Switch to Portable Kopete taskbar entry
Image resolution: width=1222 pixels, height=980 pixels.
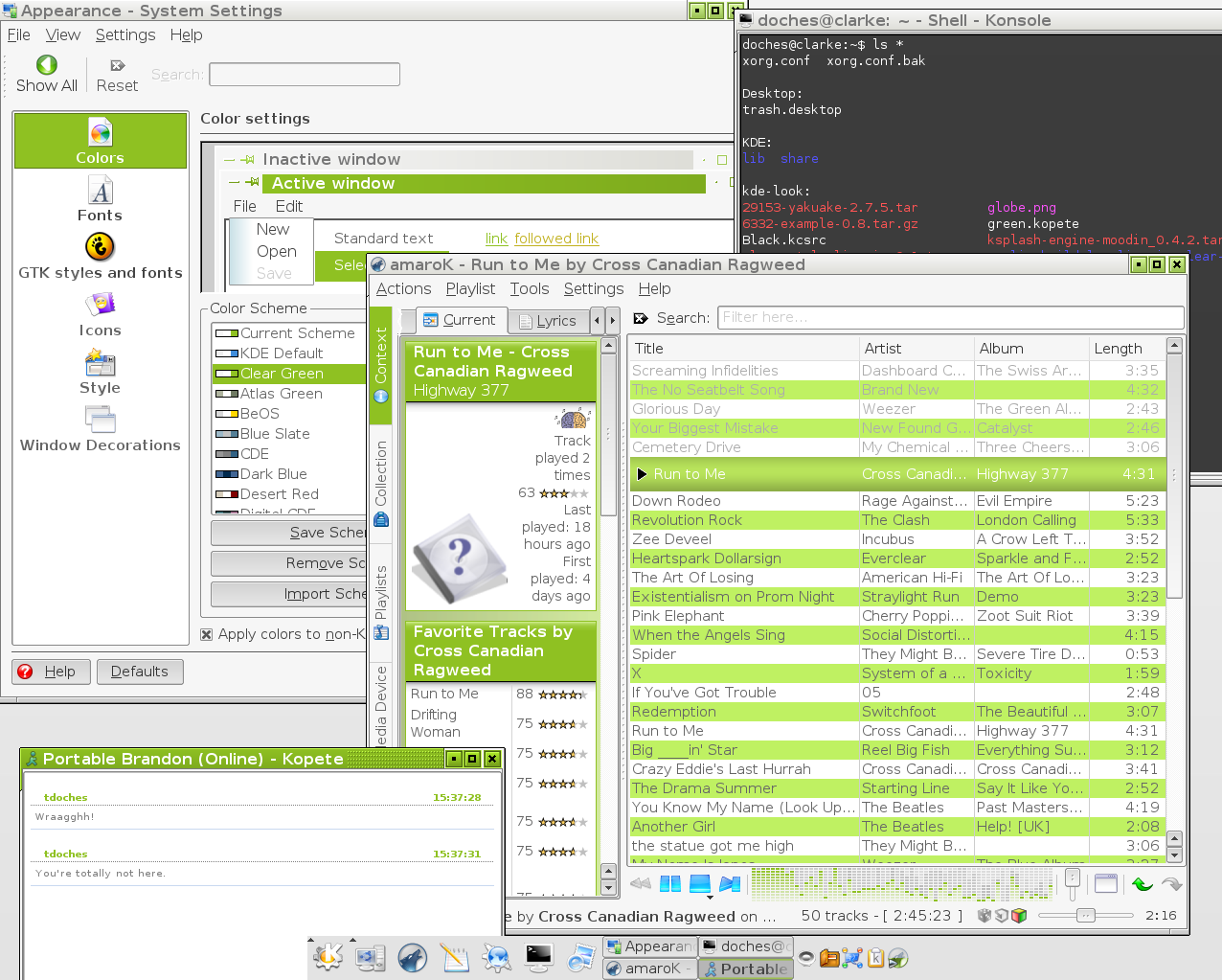pyautogui.click(x=744, y=969)
